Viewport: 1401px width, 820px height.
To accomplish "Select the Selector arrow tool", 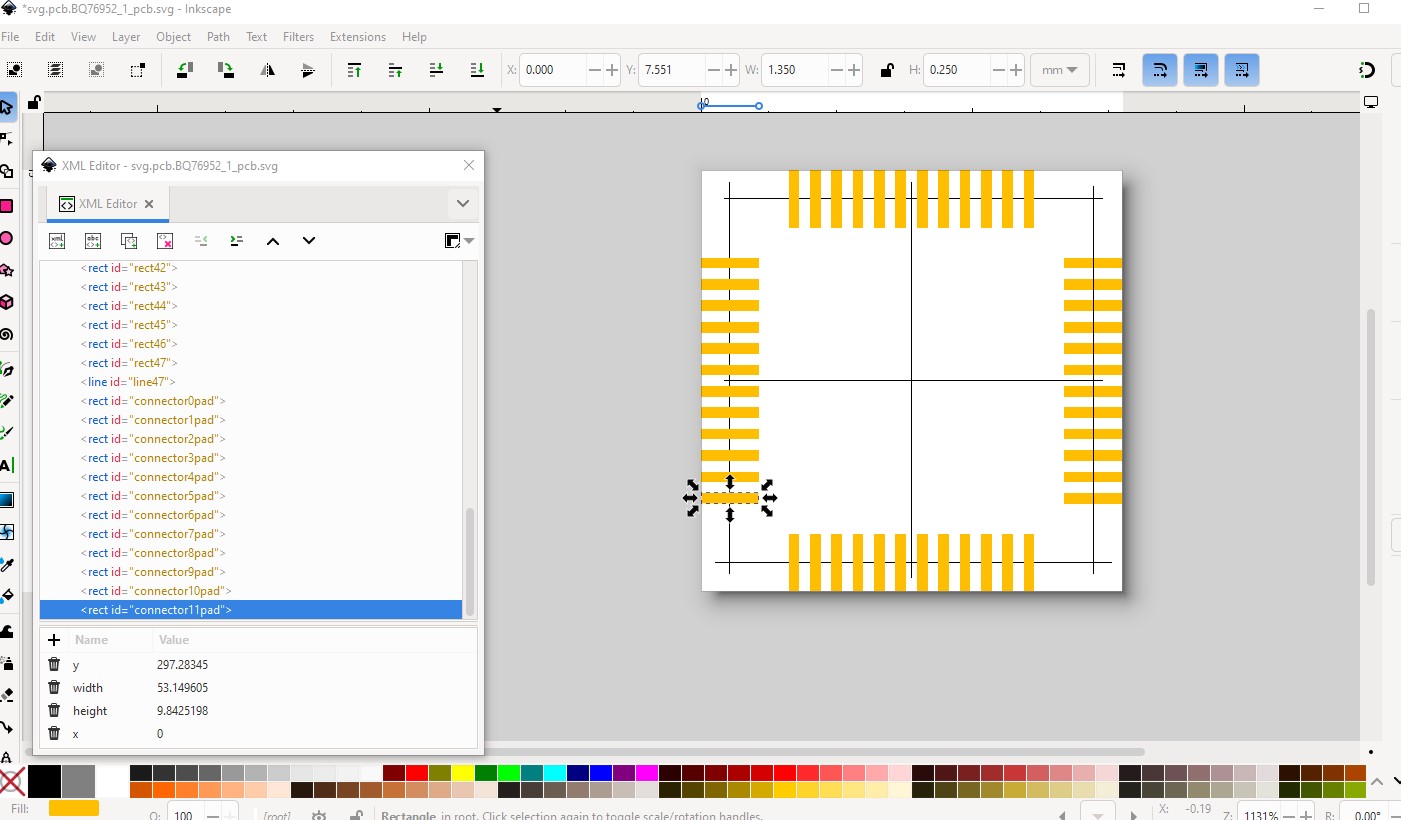I will coord(6,106).
